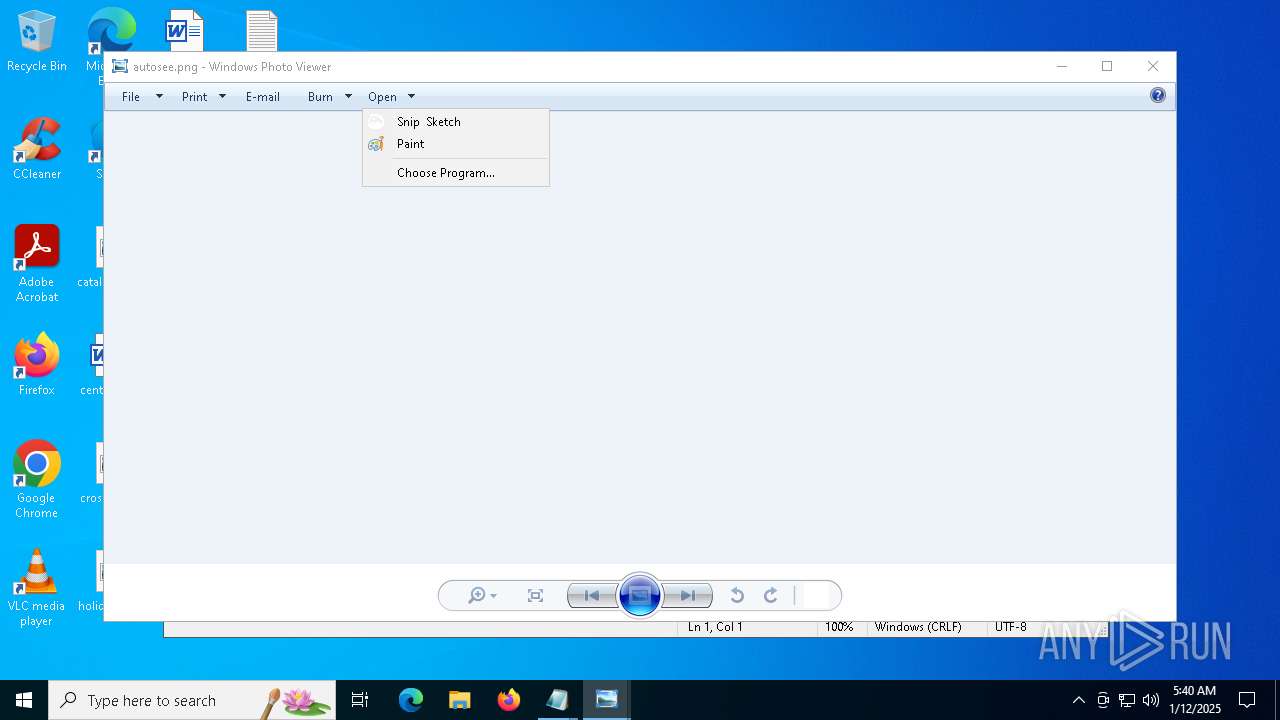The height and width of the screenshot is (720, 1280).
Task: Click Ln 1, Col 1 in Notepad status bar
Action: coord(715,627)
